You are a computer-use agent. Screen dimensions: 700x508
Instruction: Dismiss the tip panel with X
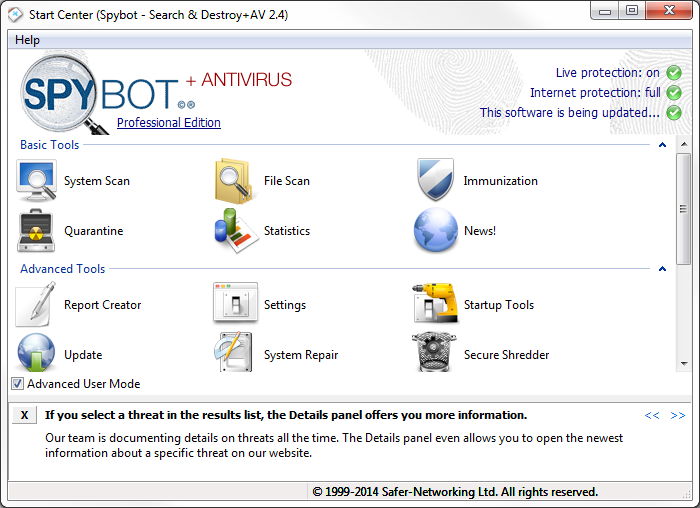point(25,415)
